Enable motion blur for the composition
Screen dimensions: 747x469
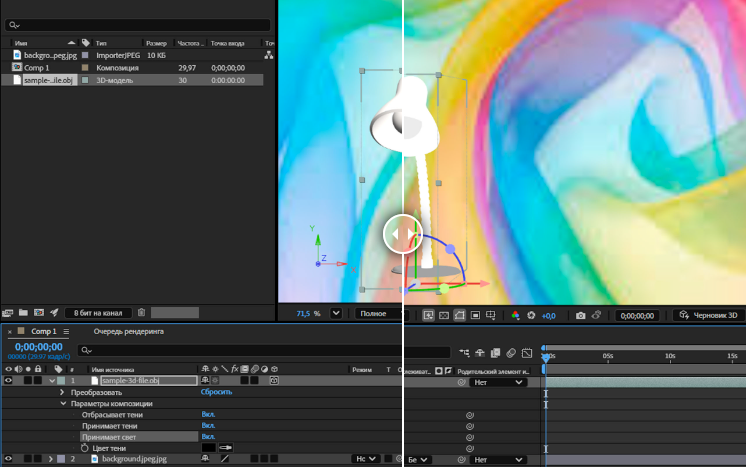511,353
